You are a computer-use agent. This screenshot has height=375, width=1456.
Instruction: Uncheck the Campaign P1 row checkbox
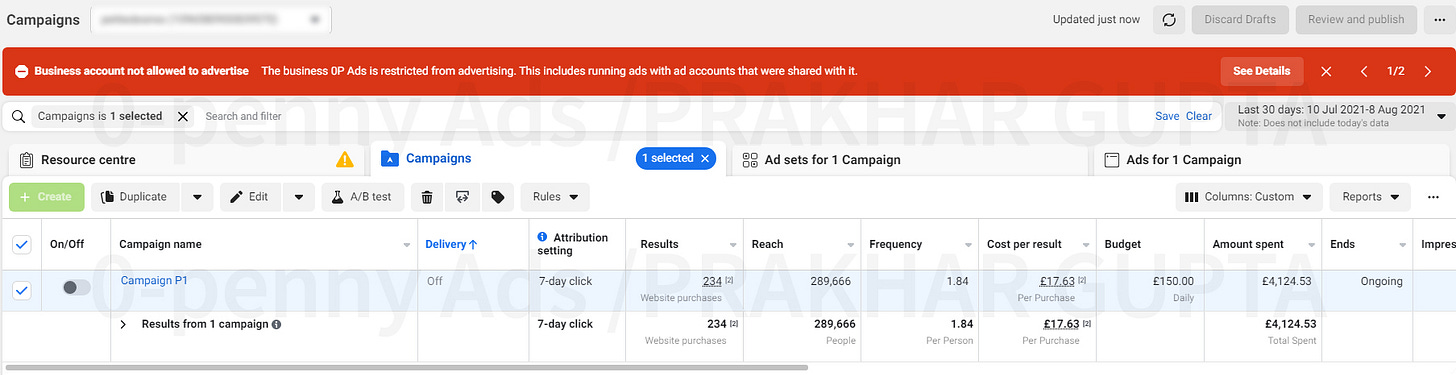21,290
